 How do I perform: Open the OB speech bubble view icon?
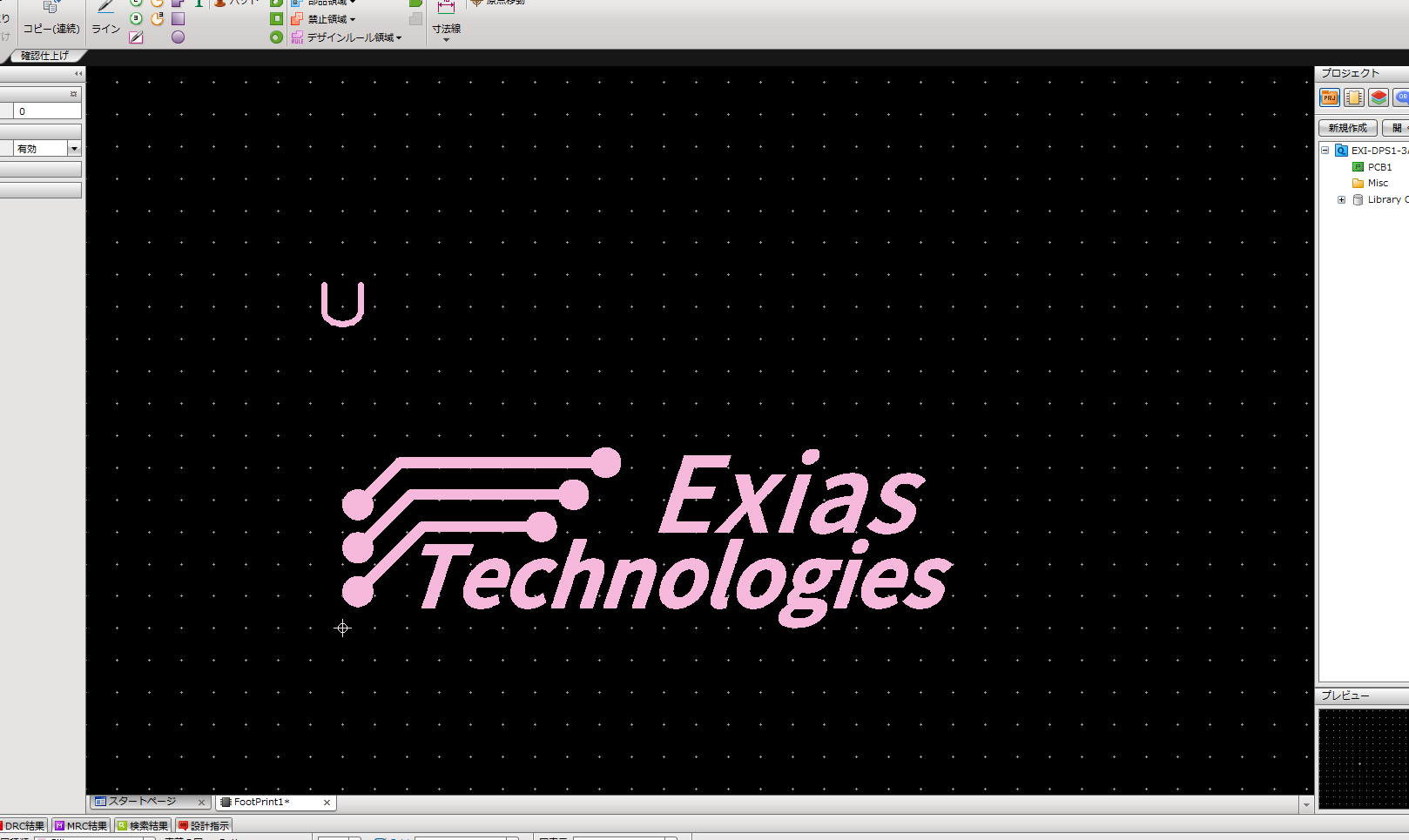coord(1401,97)
